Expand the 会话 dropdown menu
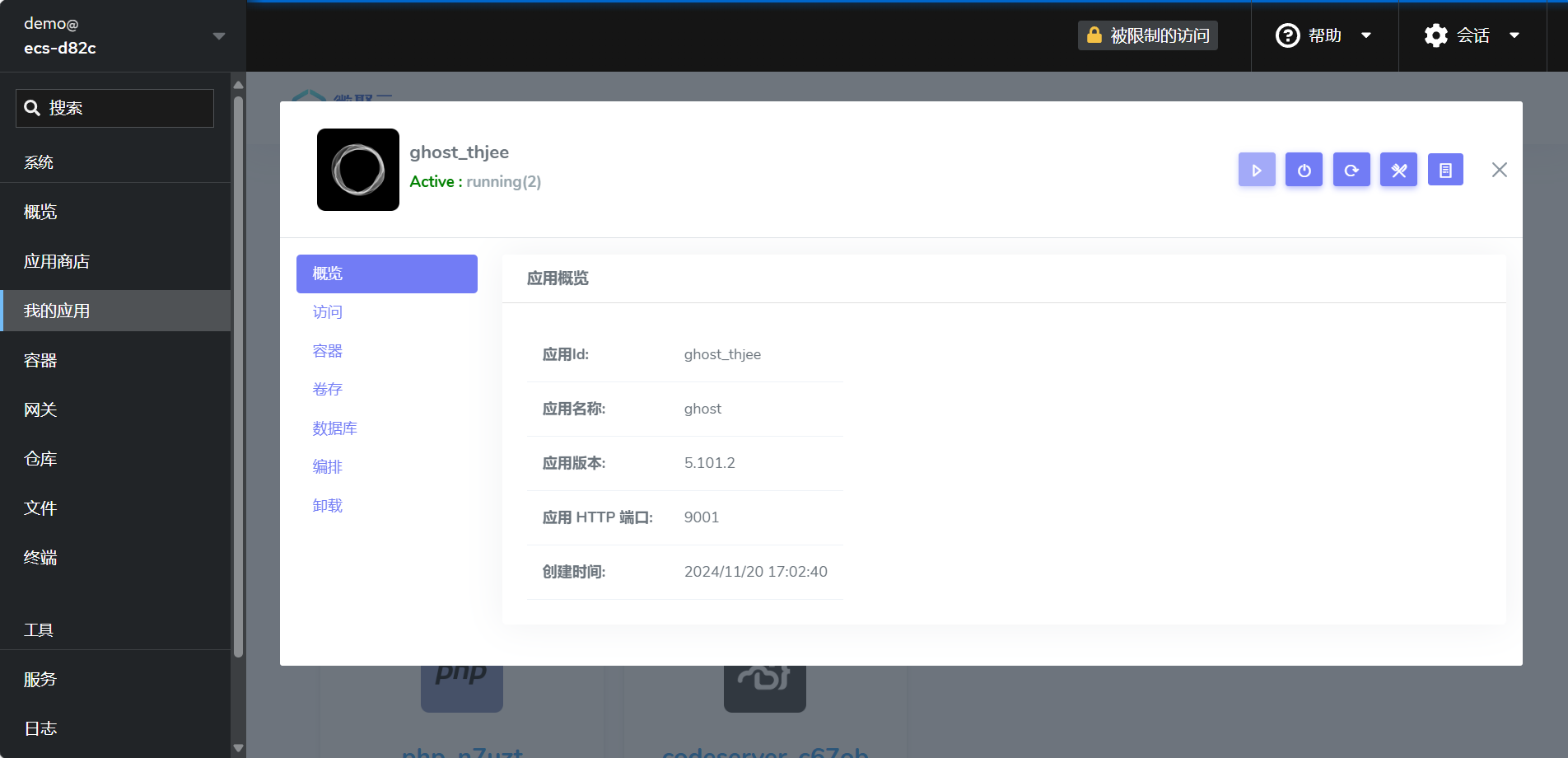 pos(1514,35)
